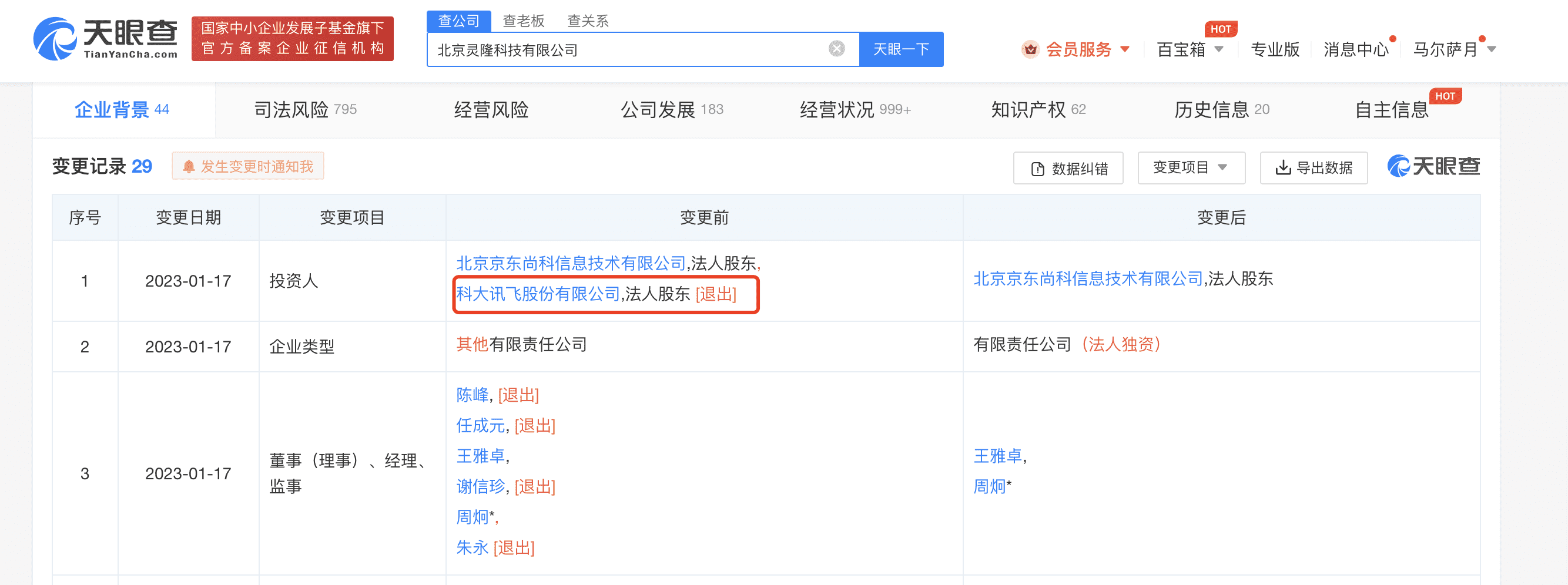Expand the 变更项目 filter dropdown

click(x=1190, y=167)
